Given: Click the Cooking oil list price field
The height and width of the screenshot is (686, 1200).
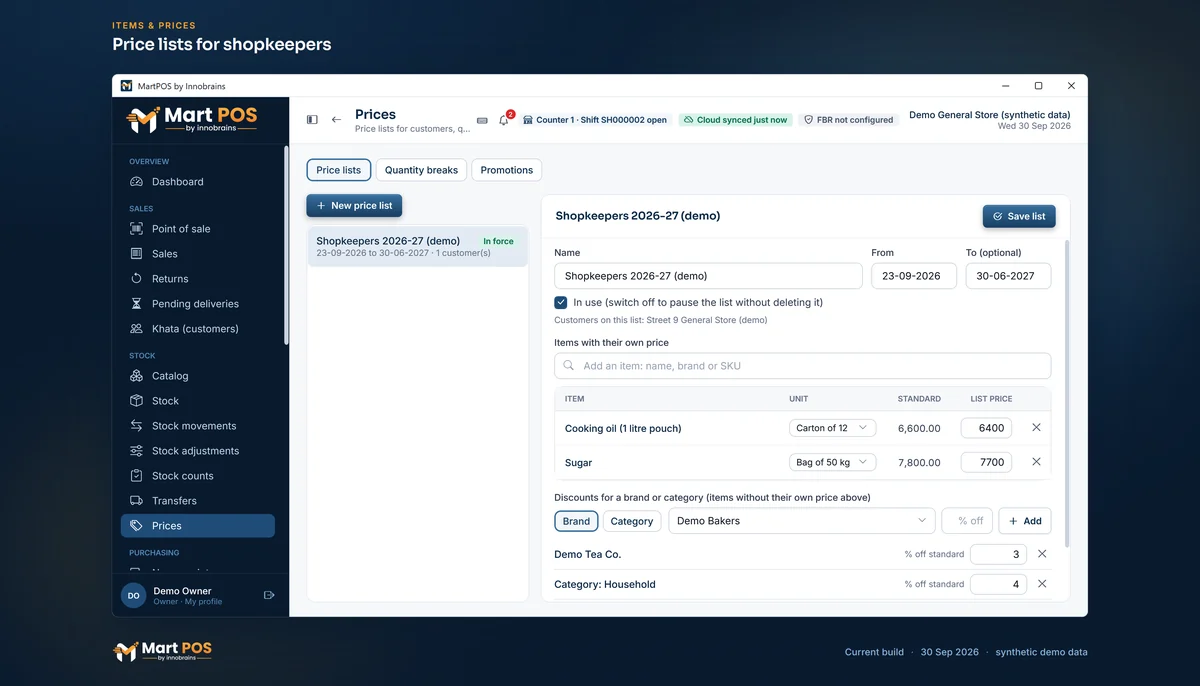Looking at the screenshot, I should point(986,428).
